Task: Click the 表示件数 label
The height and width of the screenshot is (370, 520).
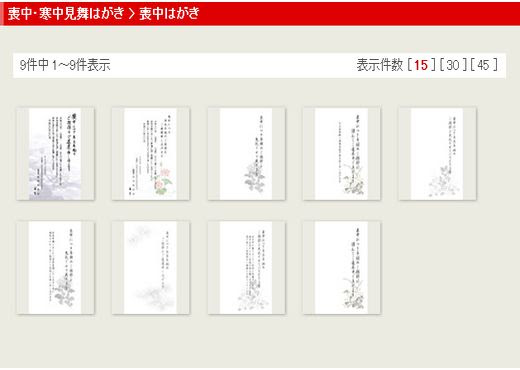Action: click(x=380, y=65)
